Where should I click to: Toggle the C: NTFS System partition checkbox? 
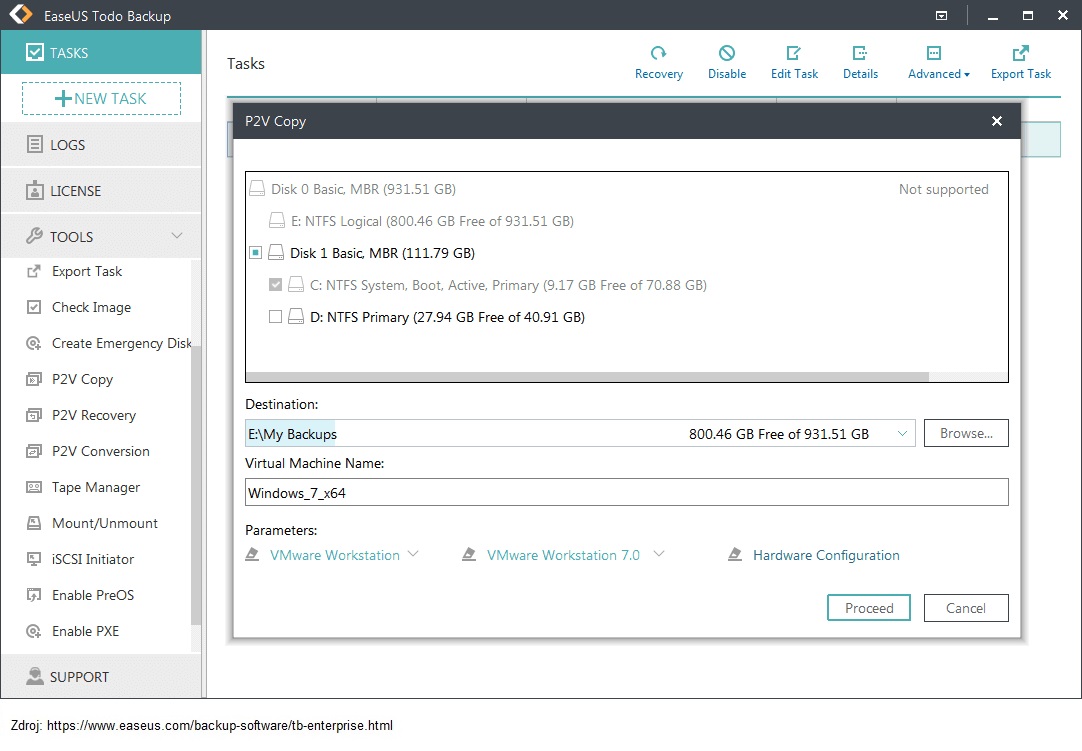276,286
